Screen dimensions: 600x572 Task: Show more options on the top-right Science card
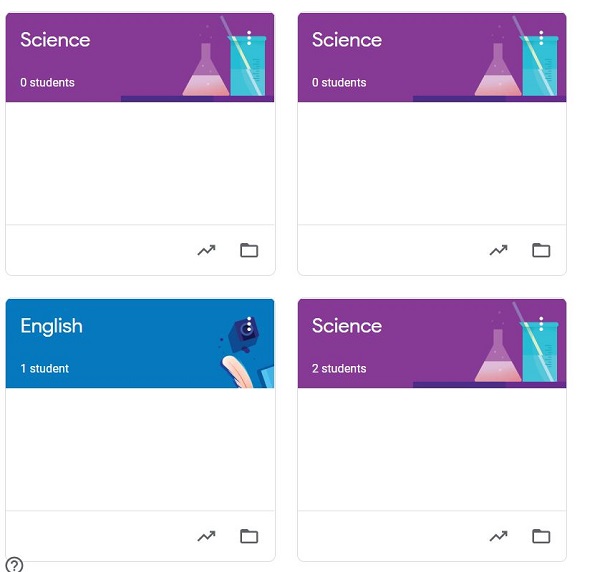pyautogui.click(x=541, y=39)
